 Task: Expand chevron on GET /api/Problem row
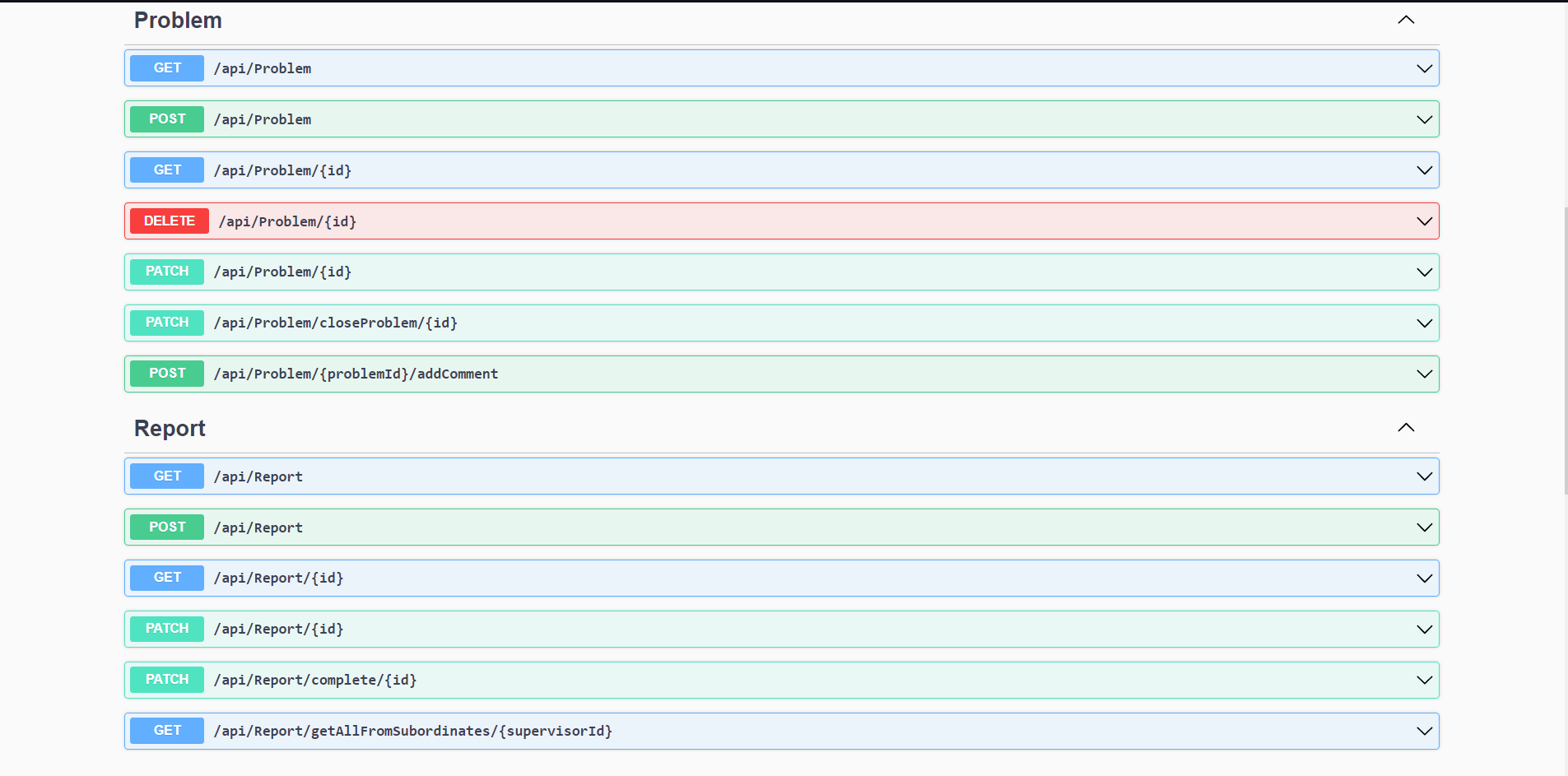pyautogui.click(x=1424, y=68)
